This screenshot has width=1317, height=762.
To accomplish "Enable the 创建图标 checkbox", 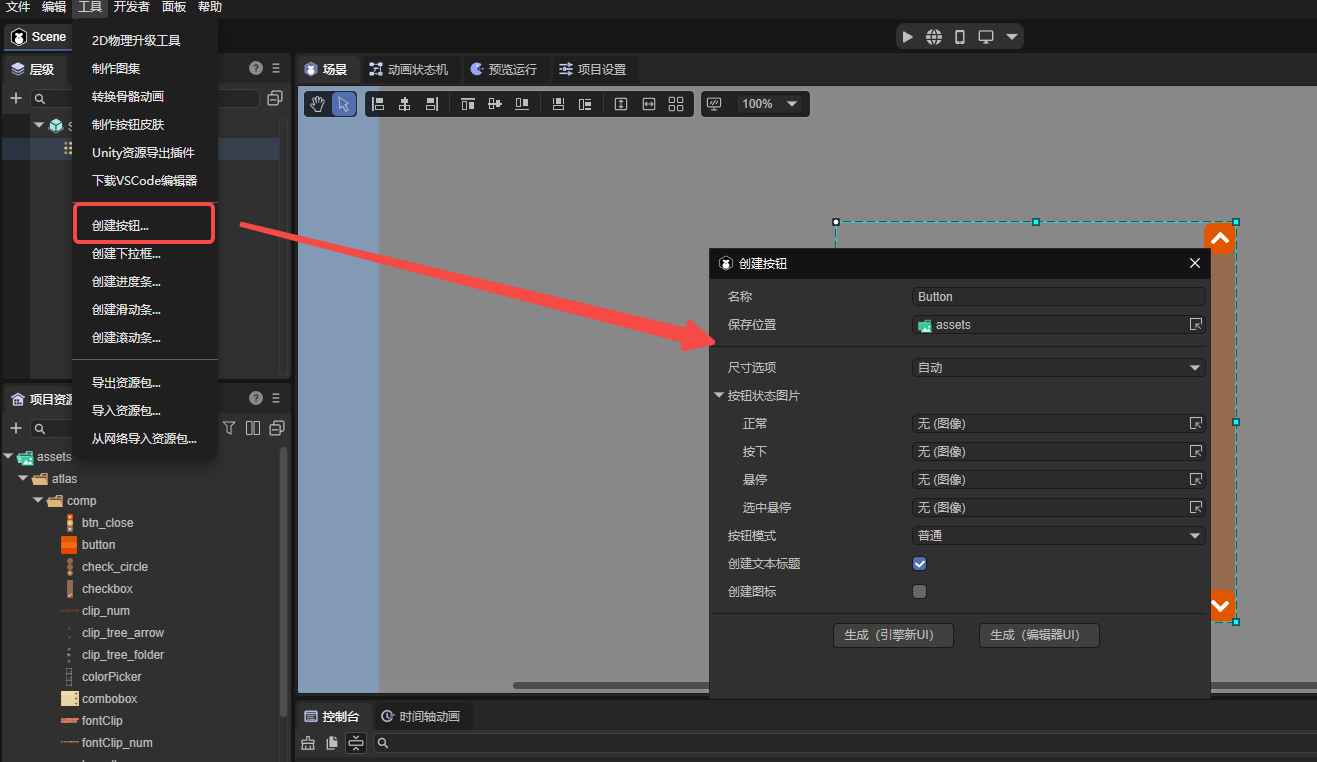I will tap(920, 592).
